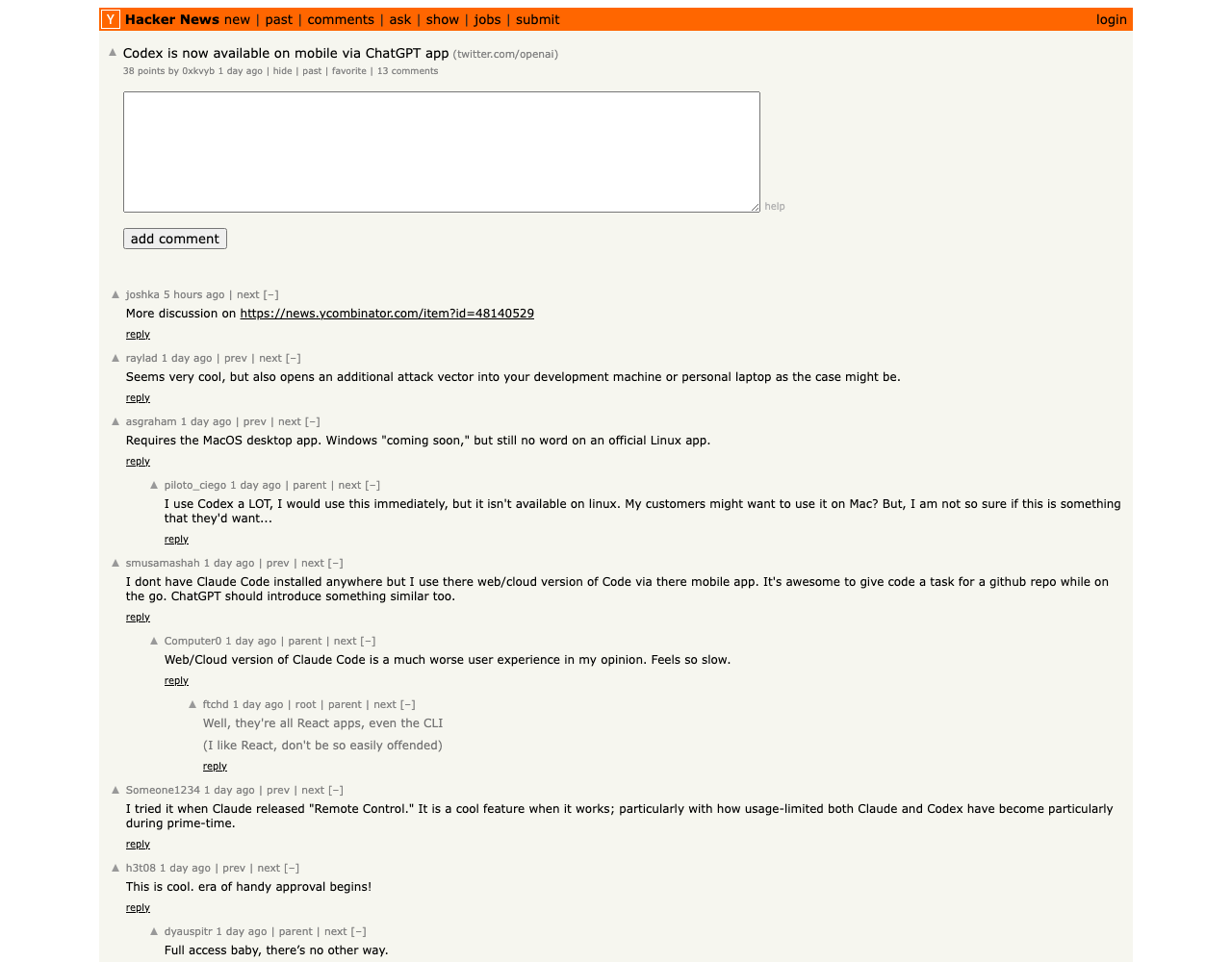
Task: Go to 'show' in the header
Action: coord(443,19)
